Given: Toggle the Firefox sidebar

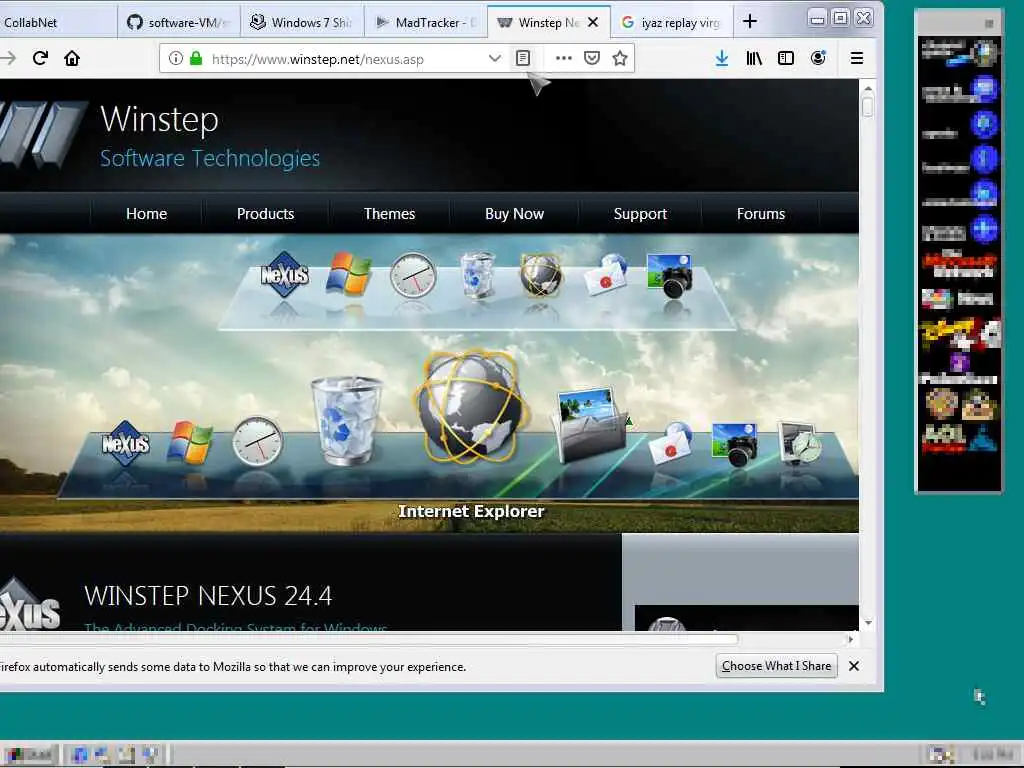Looking at the screenshot, I should 786,58.
